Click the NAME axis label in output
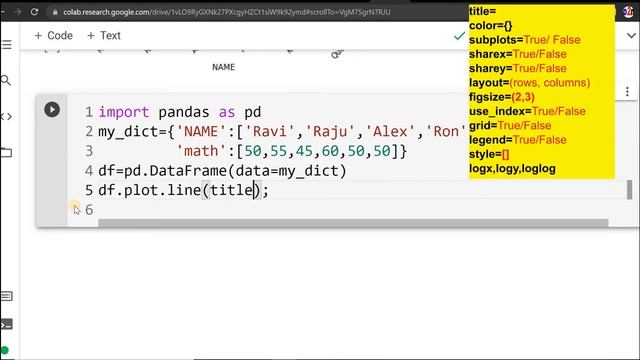This screenshot has width=640, height=360. click(x=223, y=67)
